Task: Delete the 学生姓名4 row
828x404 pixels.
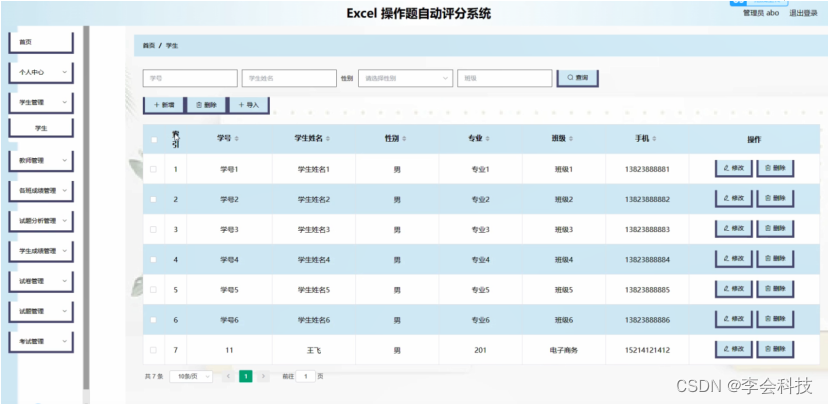Action: [x=775, y=259]
